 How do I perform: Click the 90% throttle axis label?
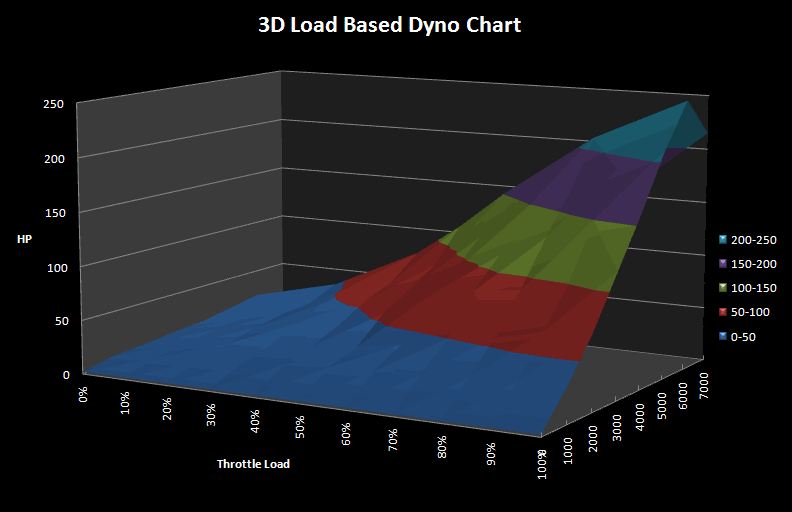489,456
